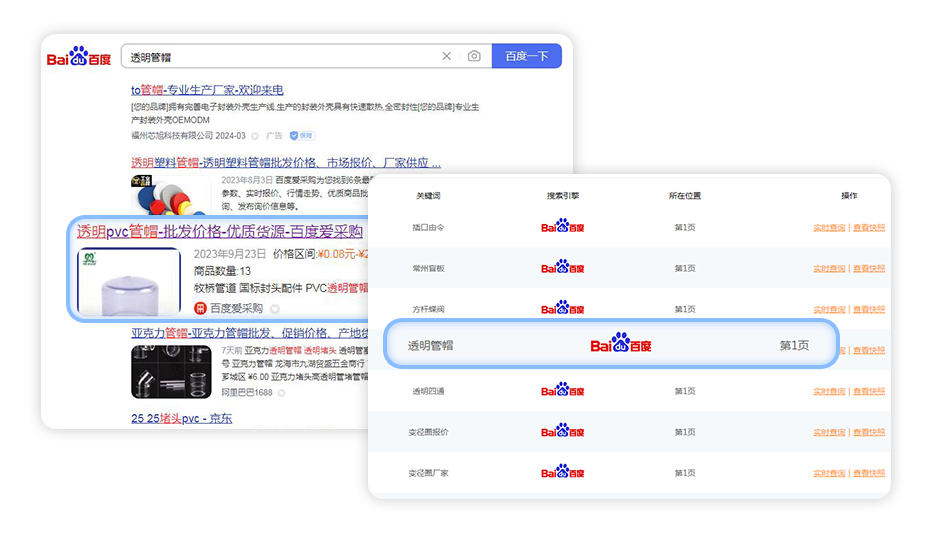
Task: Click 实时查询 in the 变径圈厂家 row
Action: pos(829,473)
